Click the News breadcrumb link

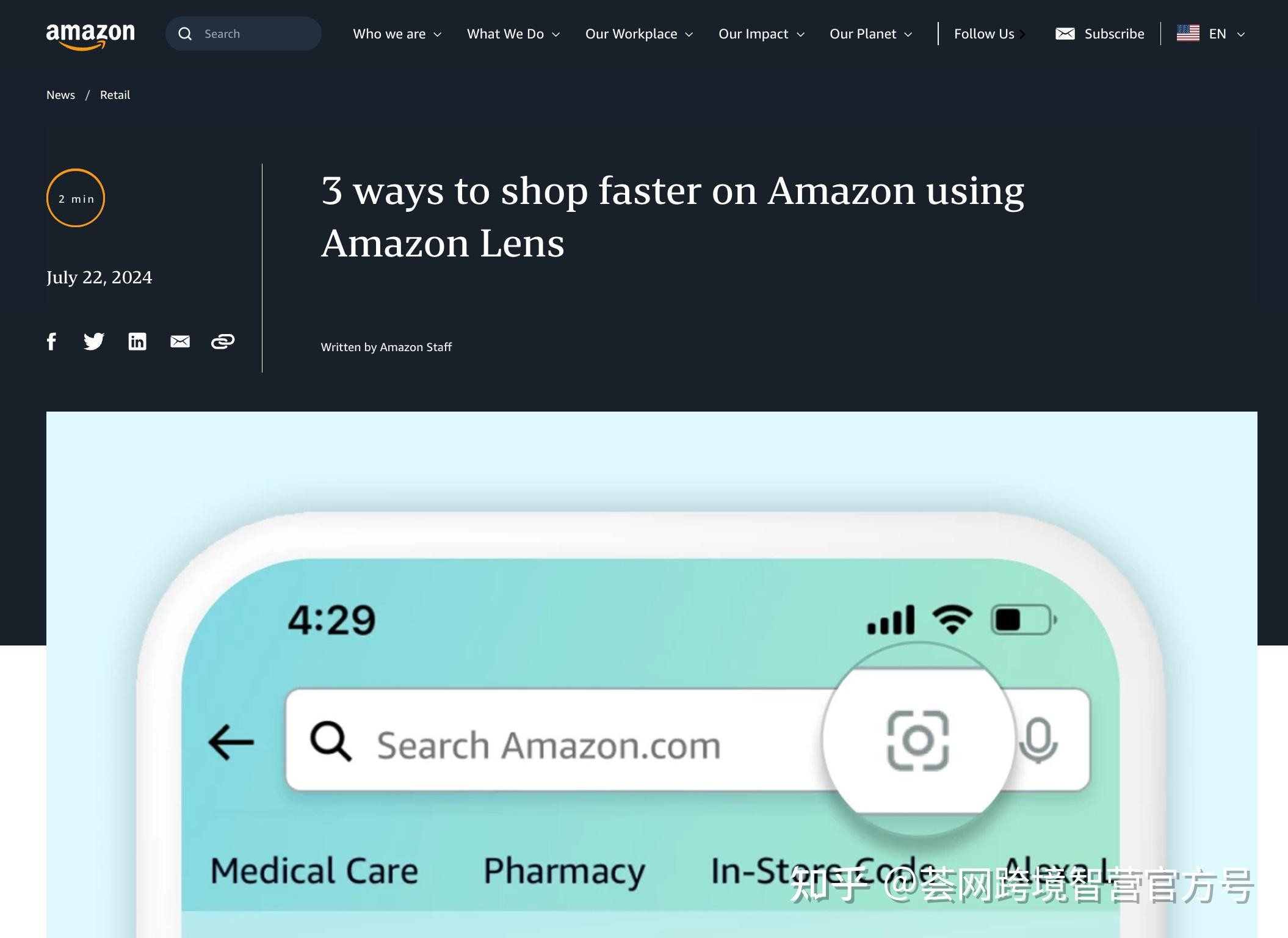pyautogui.click(x=61, y=95)
